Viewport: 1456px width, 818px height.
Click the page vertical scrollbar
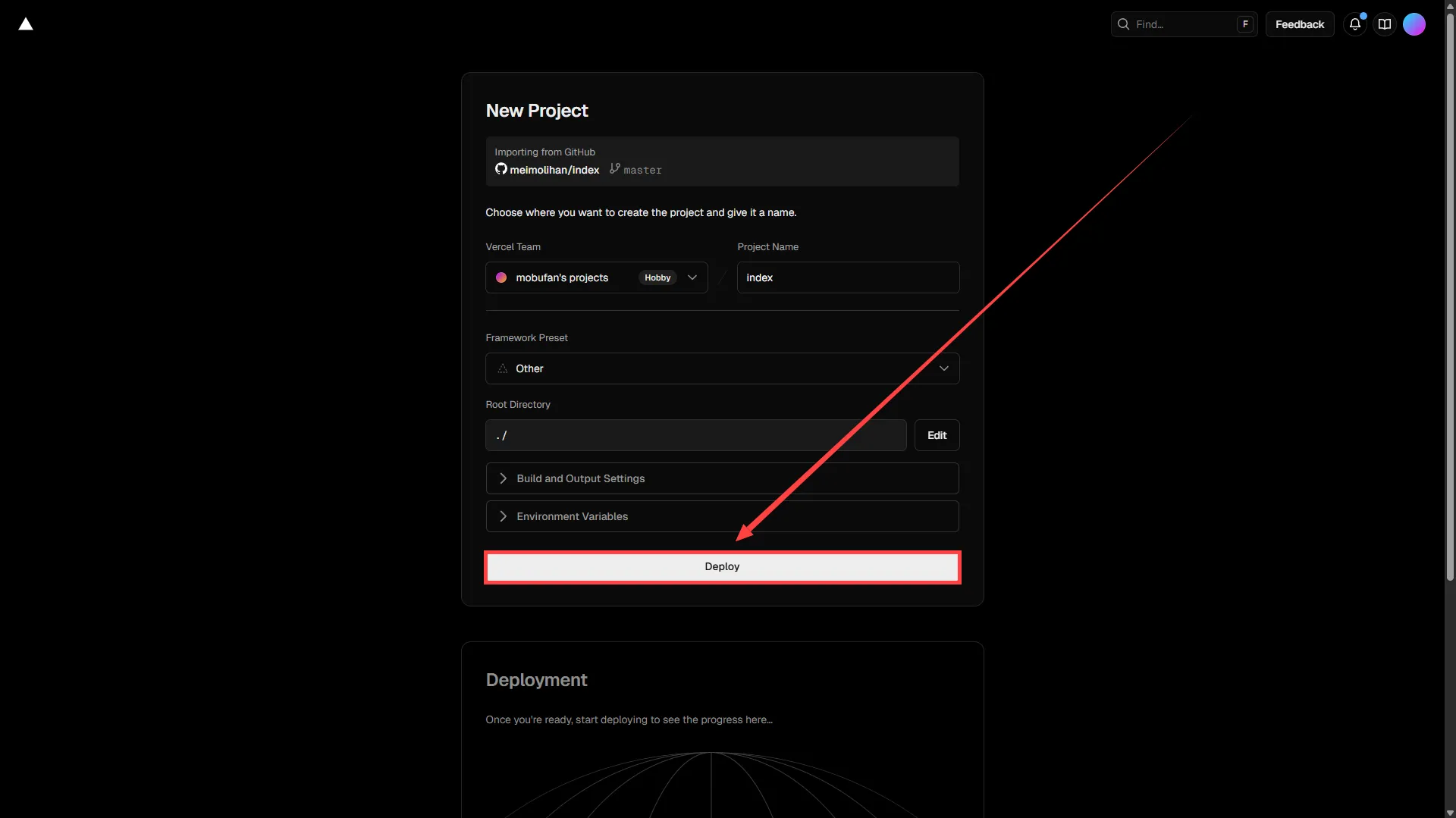1450,303
